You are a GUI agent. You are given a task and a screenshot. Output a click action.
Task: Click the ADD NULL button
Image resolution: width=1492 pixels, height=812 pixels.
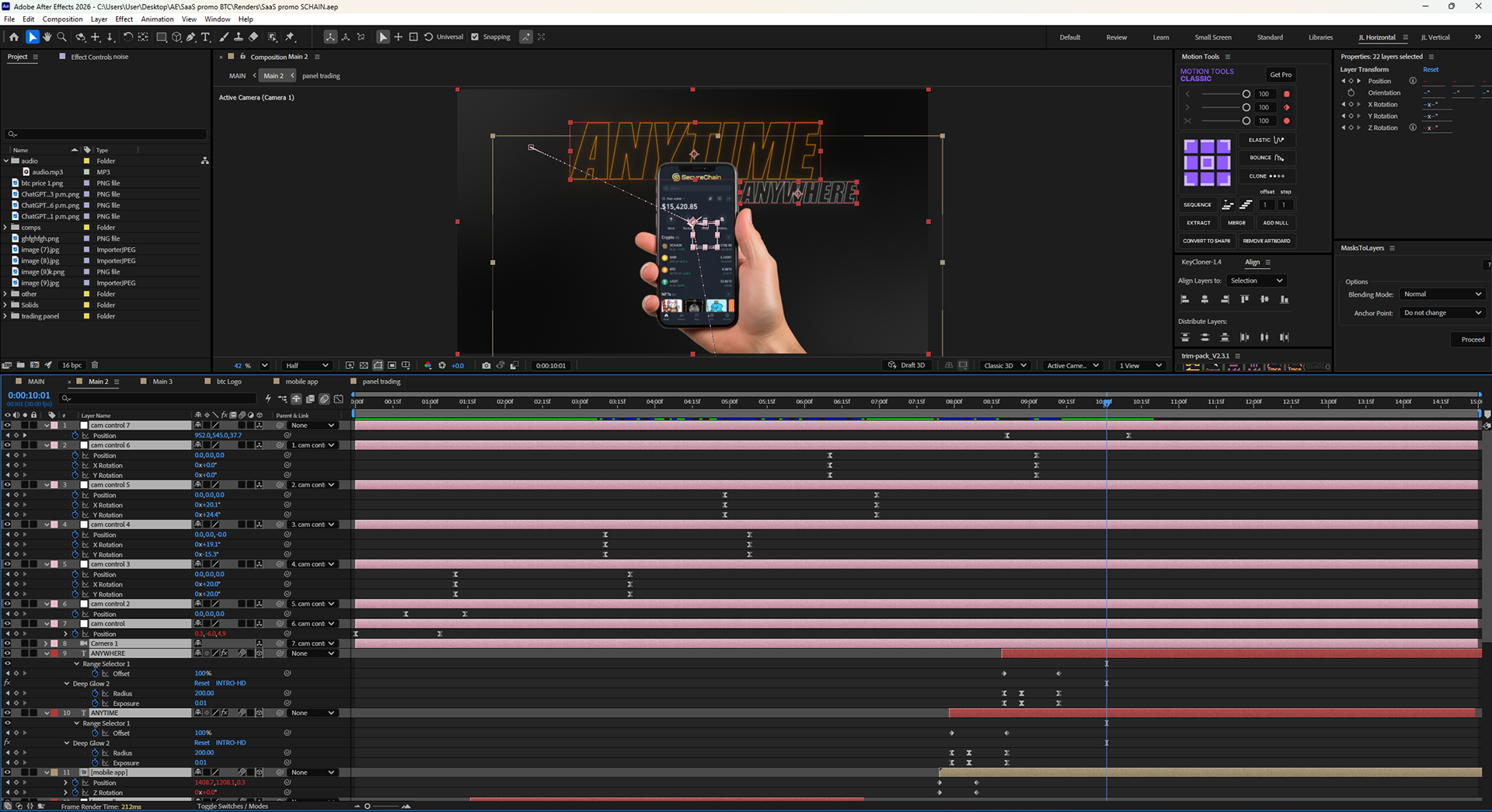pos(1275,223)
